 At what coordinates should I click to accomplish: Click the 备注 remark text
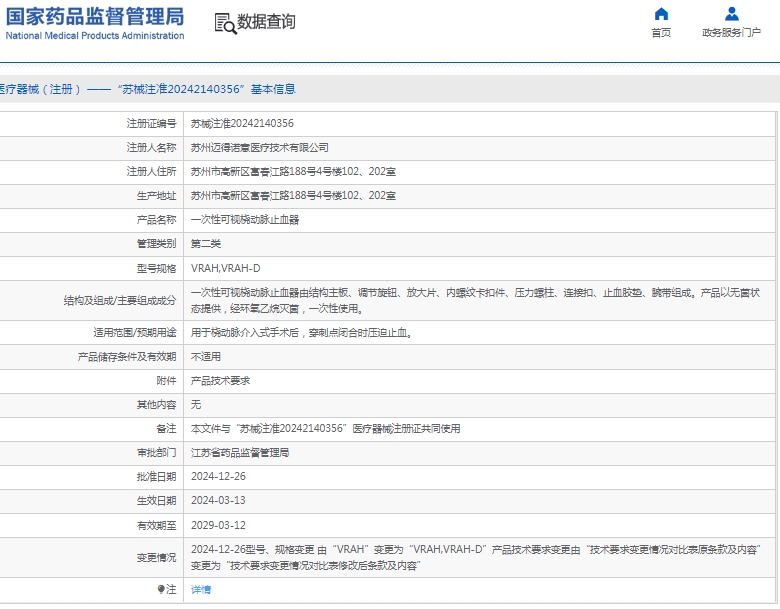point(325,428)
